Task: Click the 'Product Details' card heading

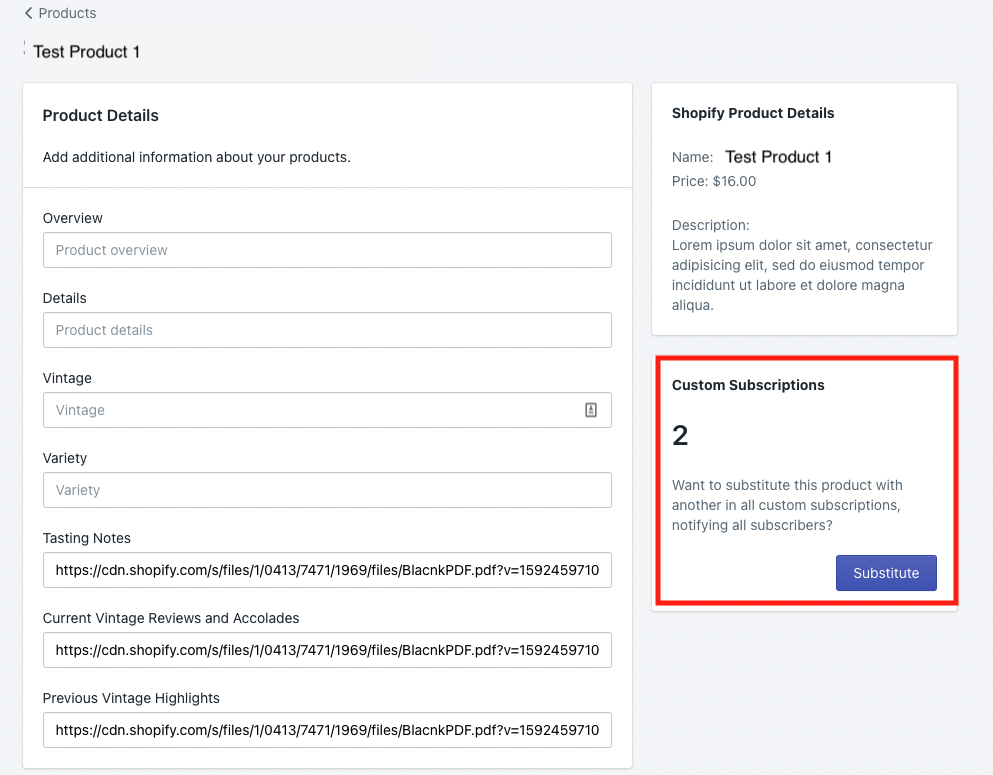Action: 101,115
